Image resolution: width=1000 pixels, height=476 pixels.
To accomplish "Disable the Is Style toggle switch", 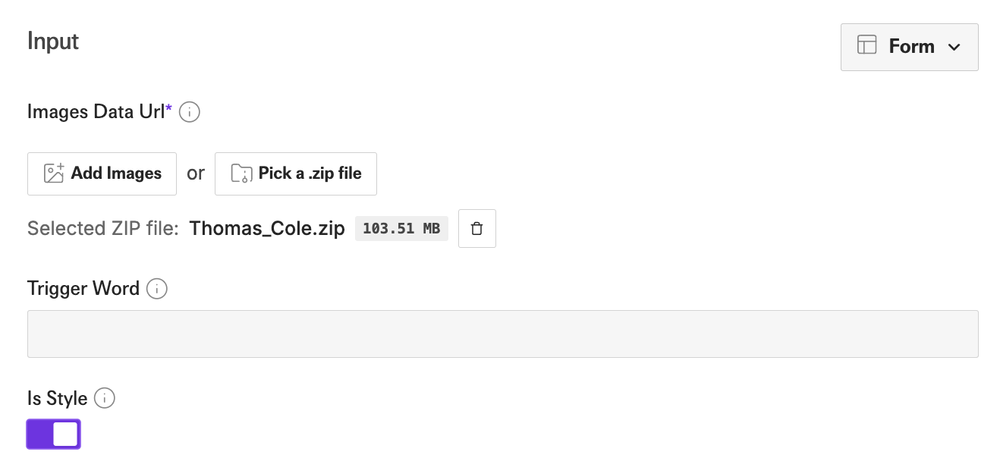I will pyautogui.click(x=54, y=434).
